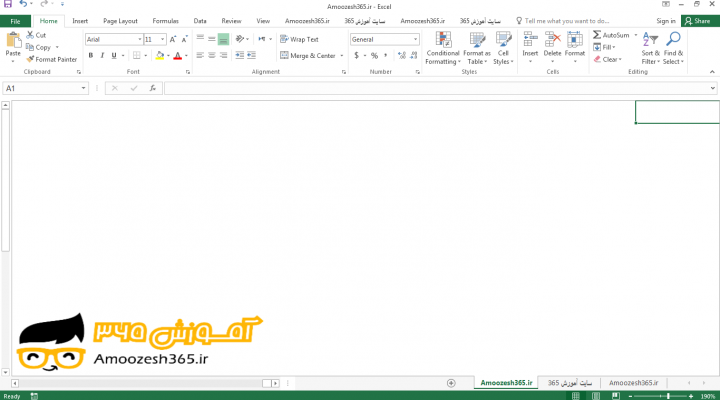Click the Tell me search box

tap(562, 21)
